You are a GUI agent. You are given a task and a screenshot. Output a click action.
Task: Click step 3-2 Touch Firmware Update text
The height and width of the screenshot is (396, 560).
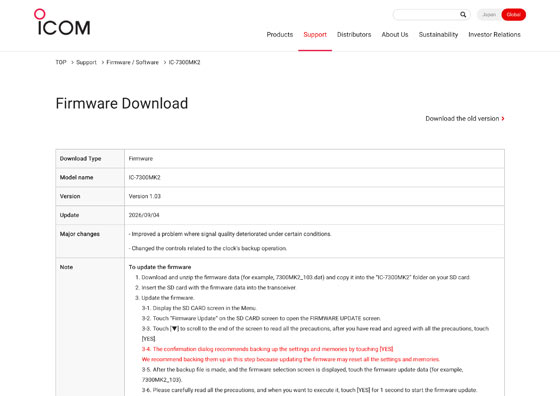261,319
